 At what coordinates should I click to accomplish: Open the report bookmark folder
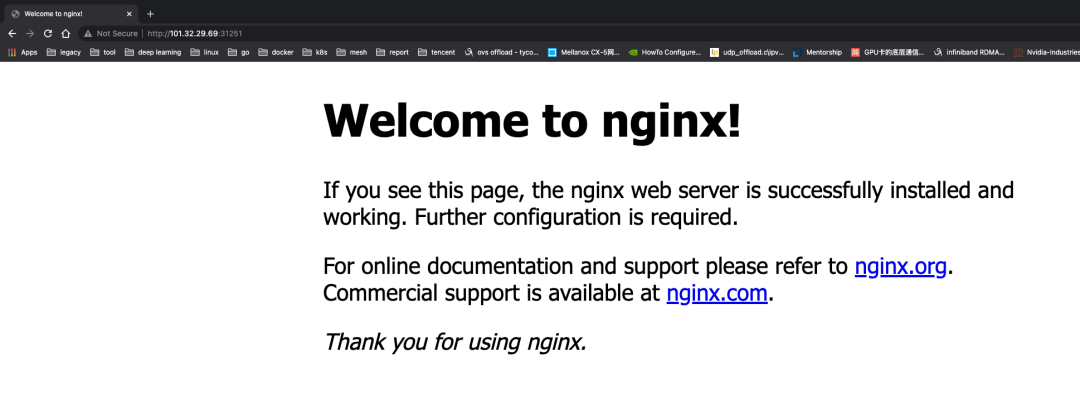[x=393, y=52]
